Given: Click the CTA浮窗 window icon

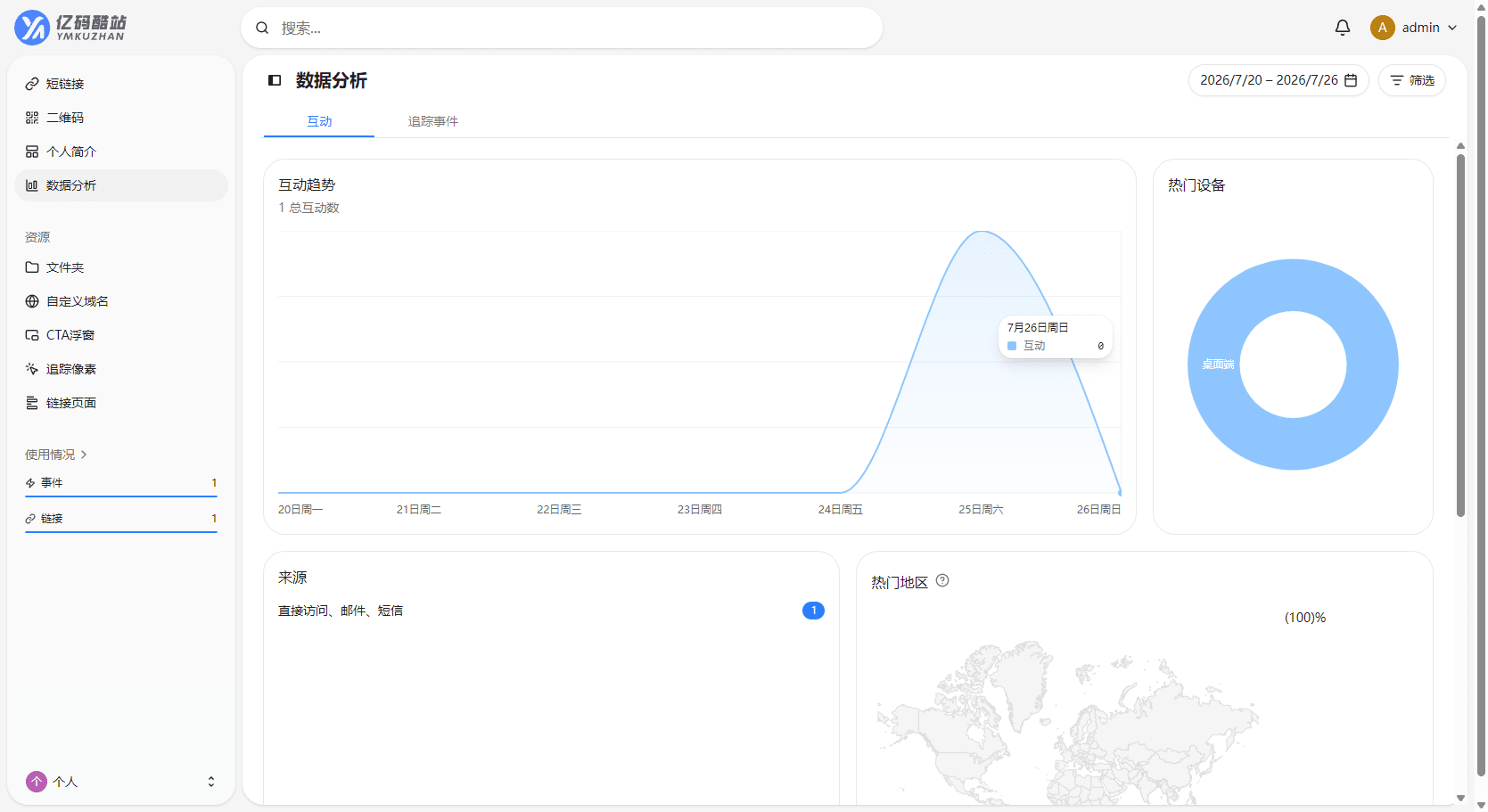Looking at the screenshot, I should pyautogui.click(x=32, y=335).
